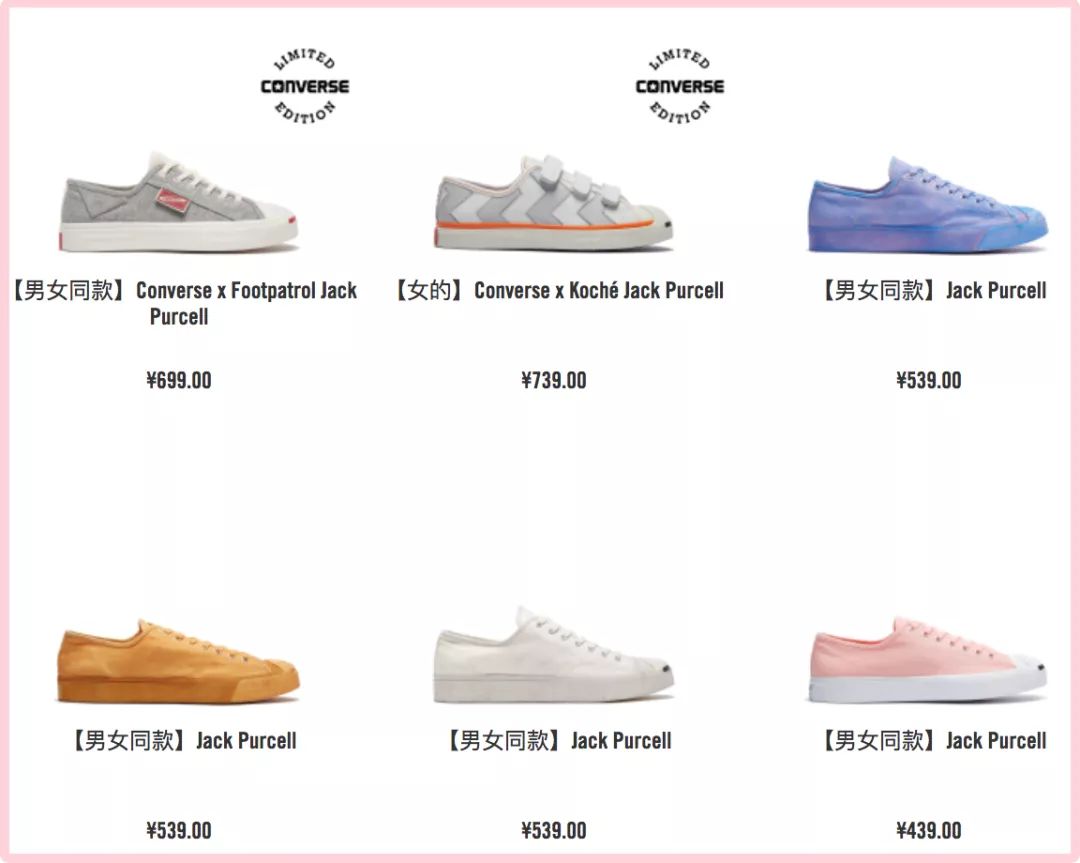1080x863 pixels.
Task: Select the white canvas Jack Purcell sneaker
Action: (x=553, y=656)
